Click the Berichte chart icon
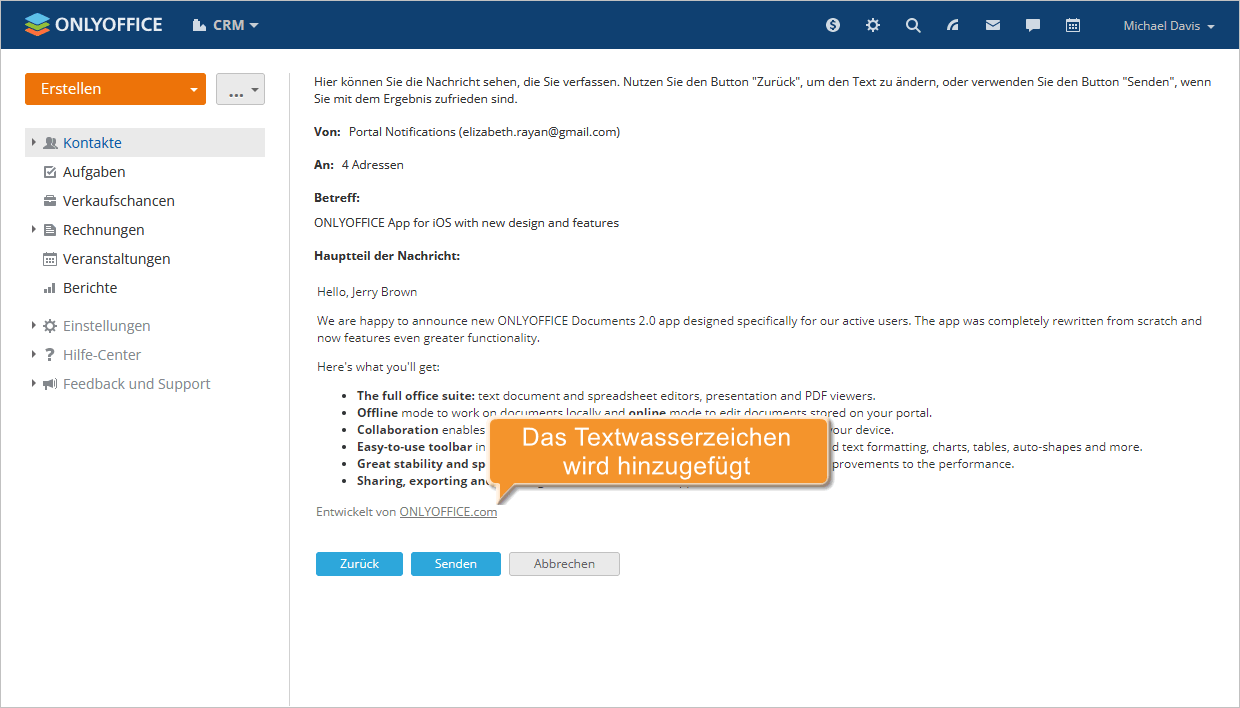 (x=50, y=288)
